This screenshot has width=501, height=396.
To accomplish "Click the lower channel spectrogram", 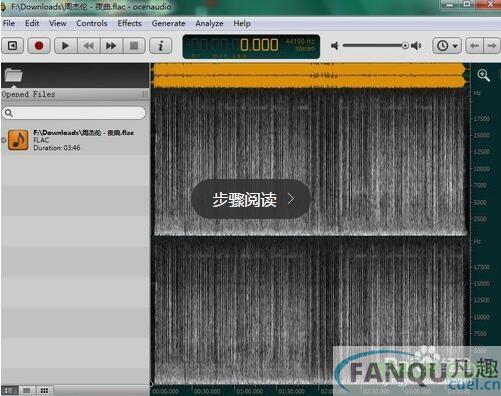I will point(310,310).
